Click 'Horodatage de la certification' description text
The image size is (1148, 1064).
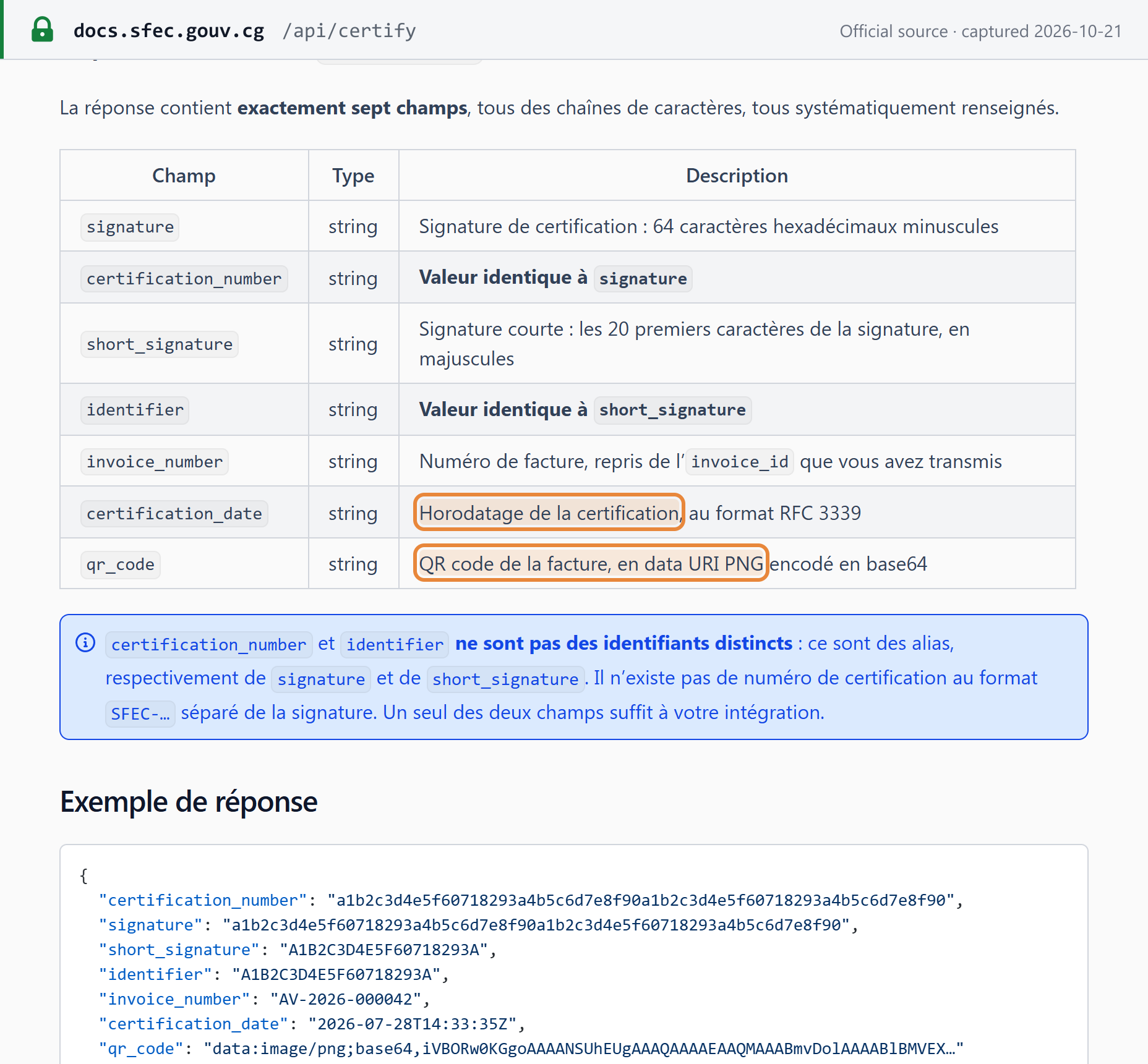pyautogui.click(x=549, y=513)
